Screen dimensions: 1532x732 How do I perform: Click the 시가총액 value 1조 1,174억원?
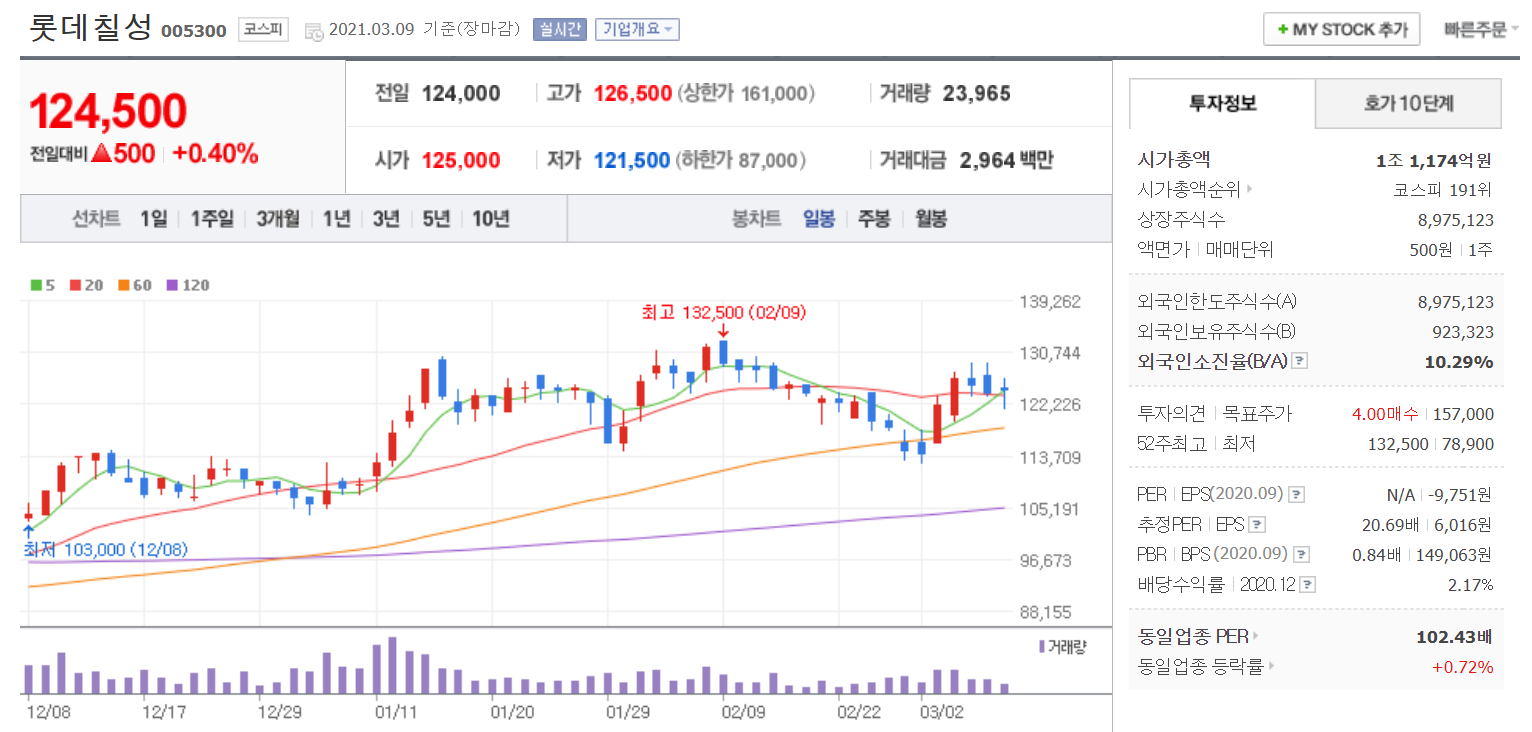tap(1434, 159)
